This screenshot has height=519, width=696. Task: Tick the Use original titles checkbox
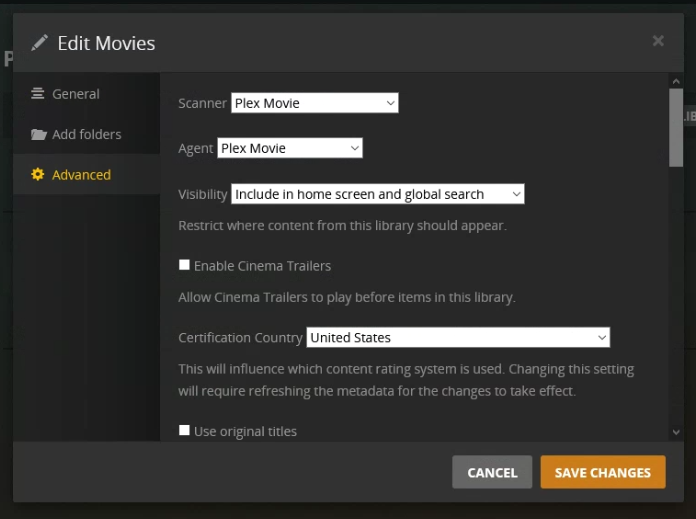184,430
